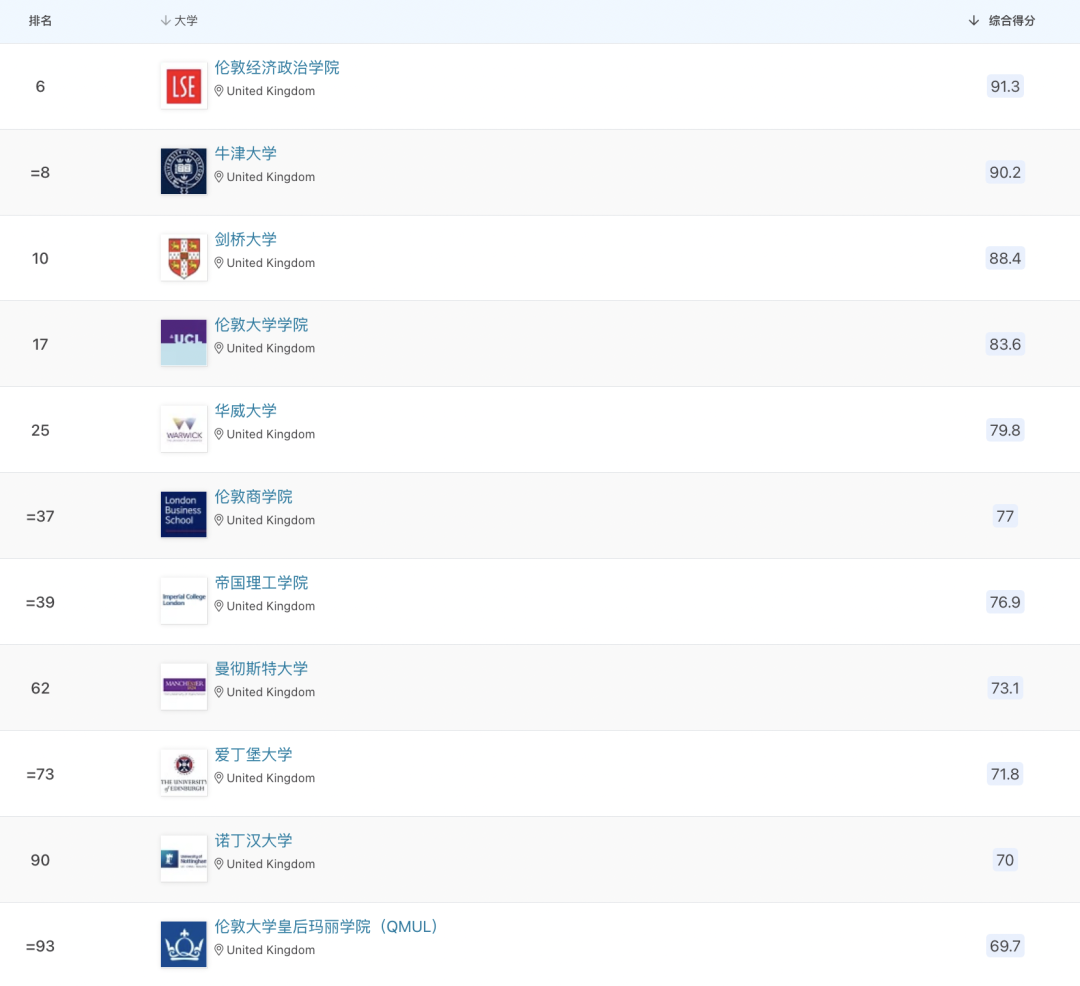Open 牛津大学 link
The height and width of the screenshot is (986, 1080).
pos(245,154)
